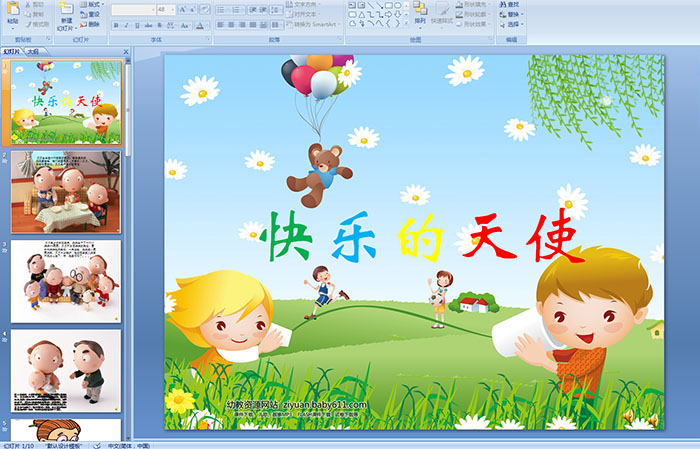700x449 pixels.
Task: Click the Find (查找) binoculars icon
Action: [512, 5]
